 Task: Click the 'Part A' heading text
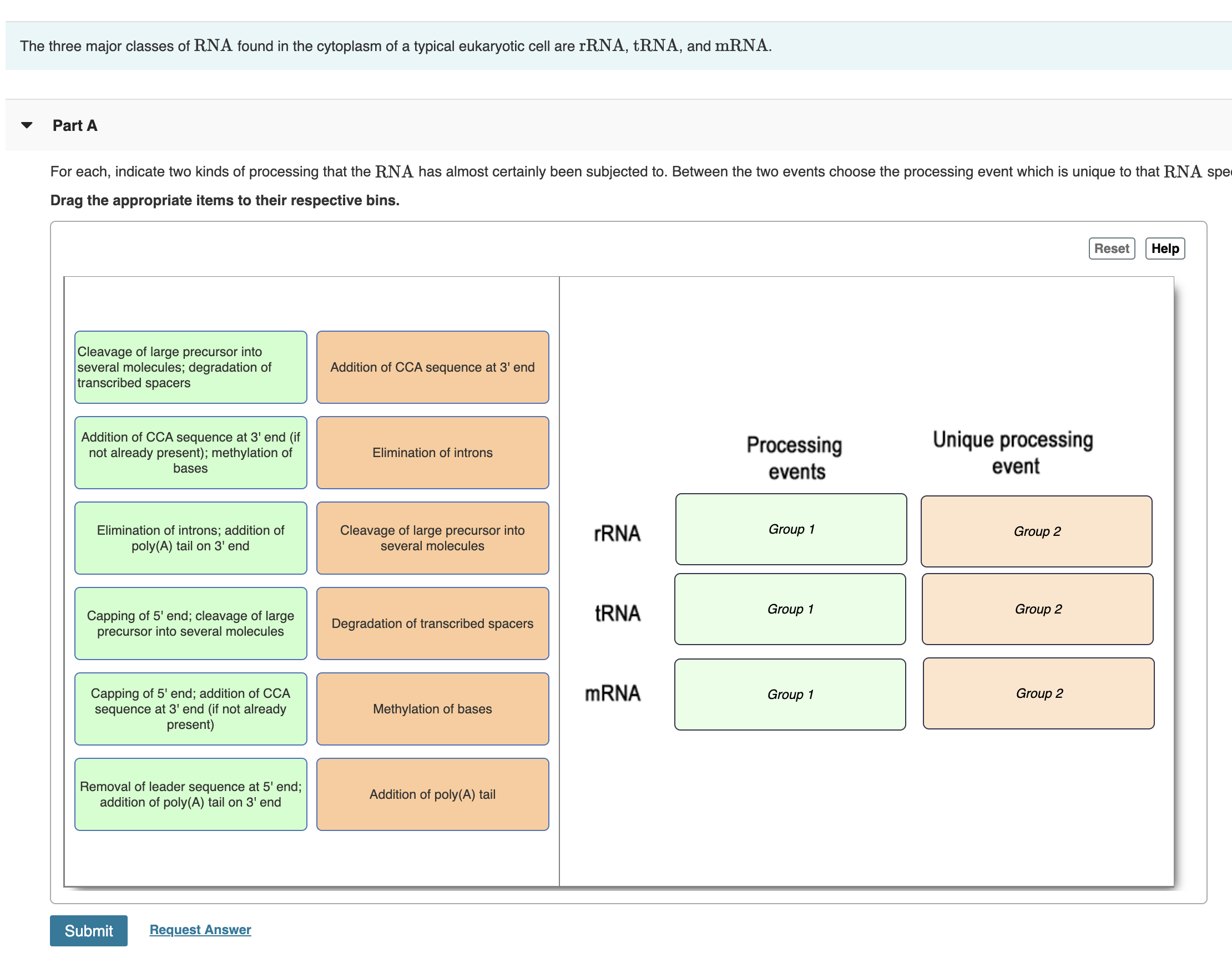pos(75,125)
